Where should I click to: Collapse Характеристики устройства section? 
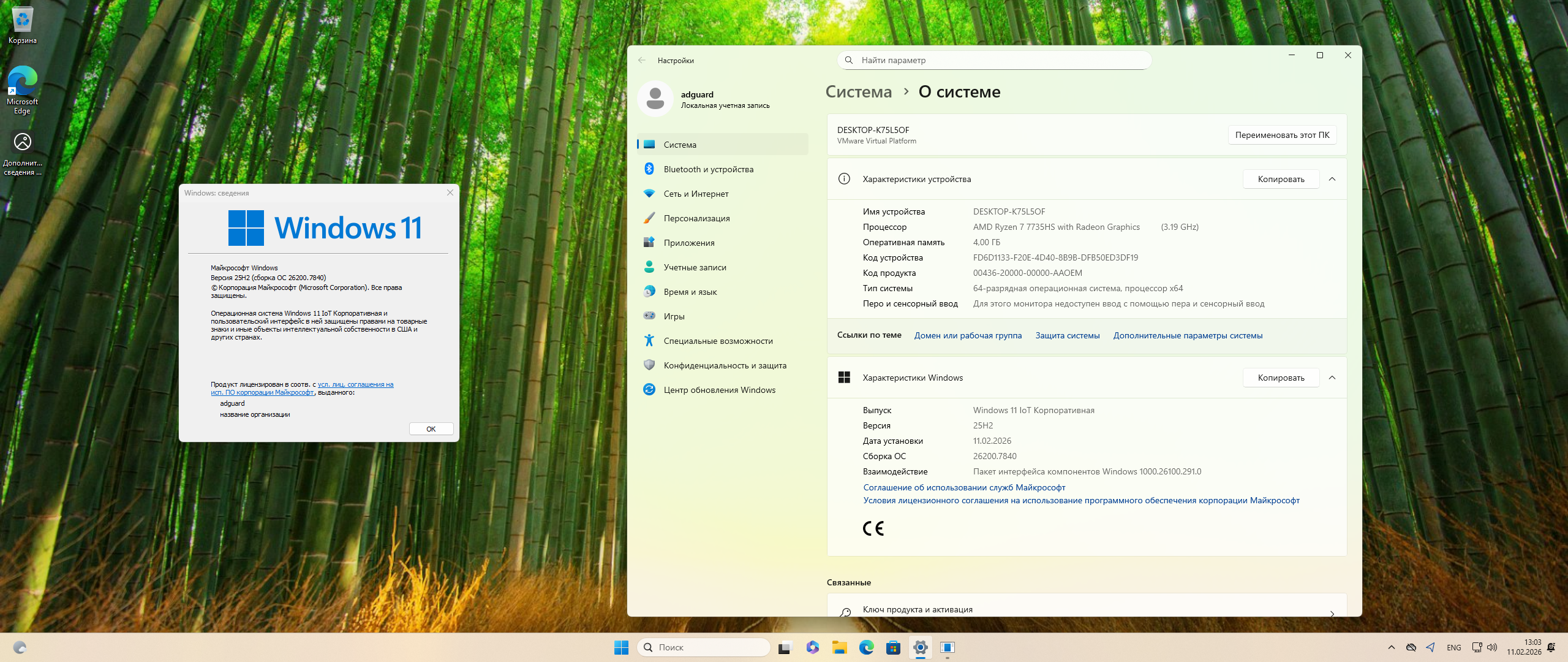tap(1332, 179)
